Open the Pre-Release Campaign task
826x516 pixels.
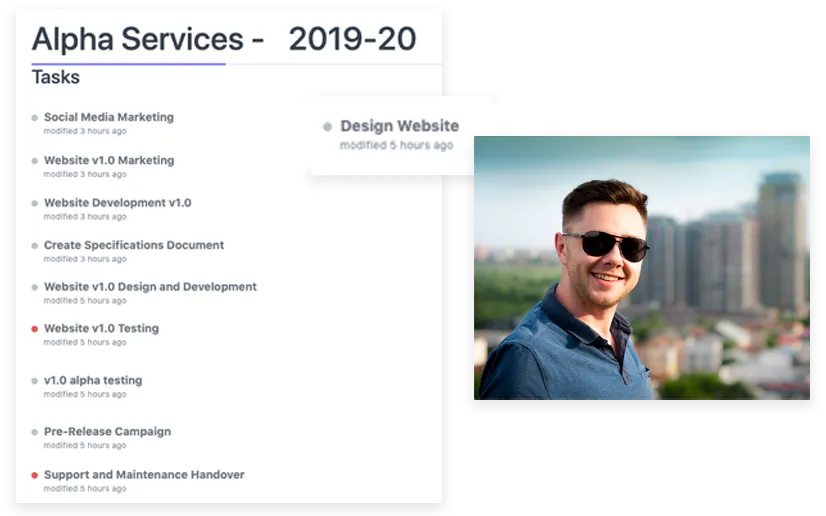[x=107, y=432]
